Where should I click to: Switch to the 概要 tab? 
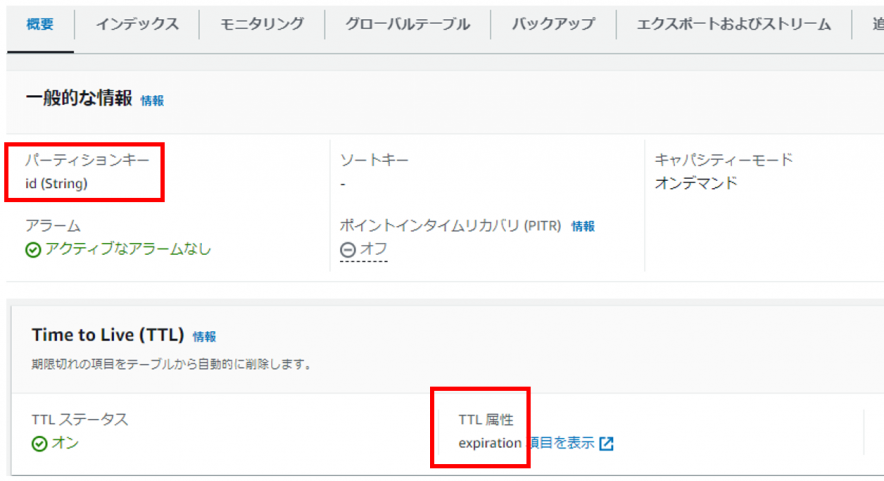39,25
